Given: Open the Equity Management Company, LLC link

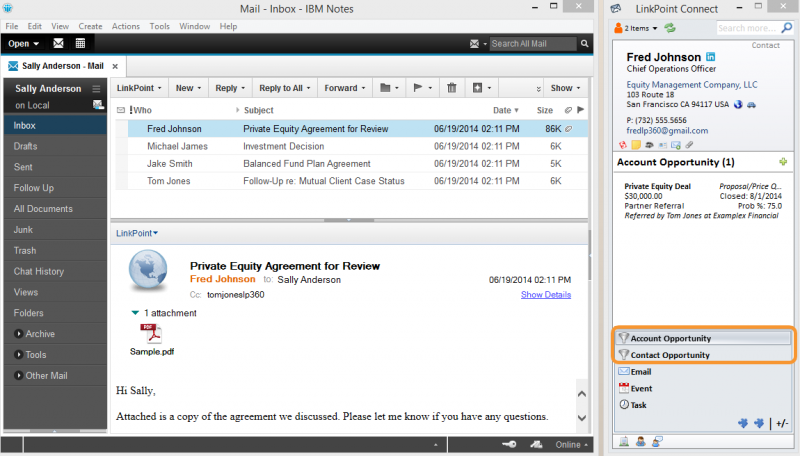Looking at the screenshot, I should click(x=692, y=85).
